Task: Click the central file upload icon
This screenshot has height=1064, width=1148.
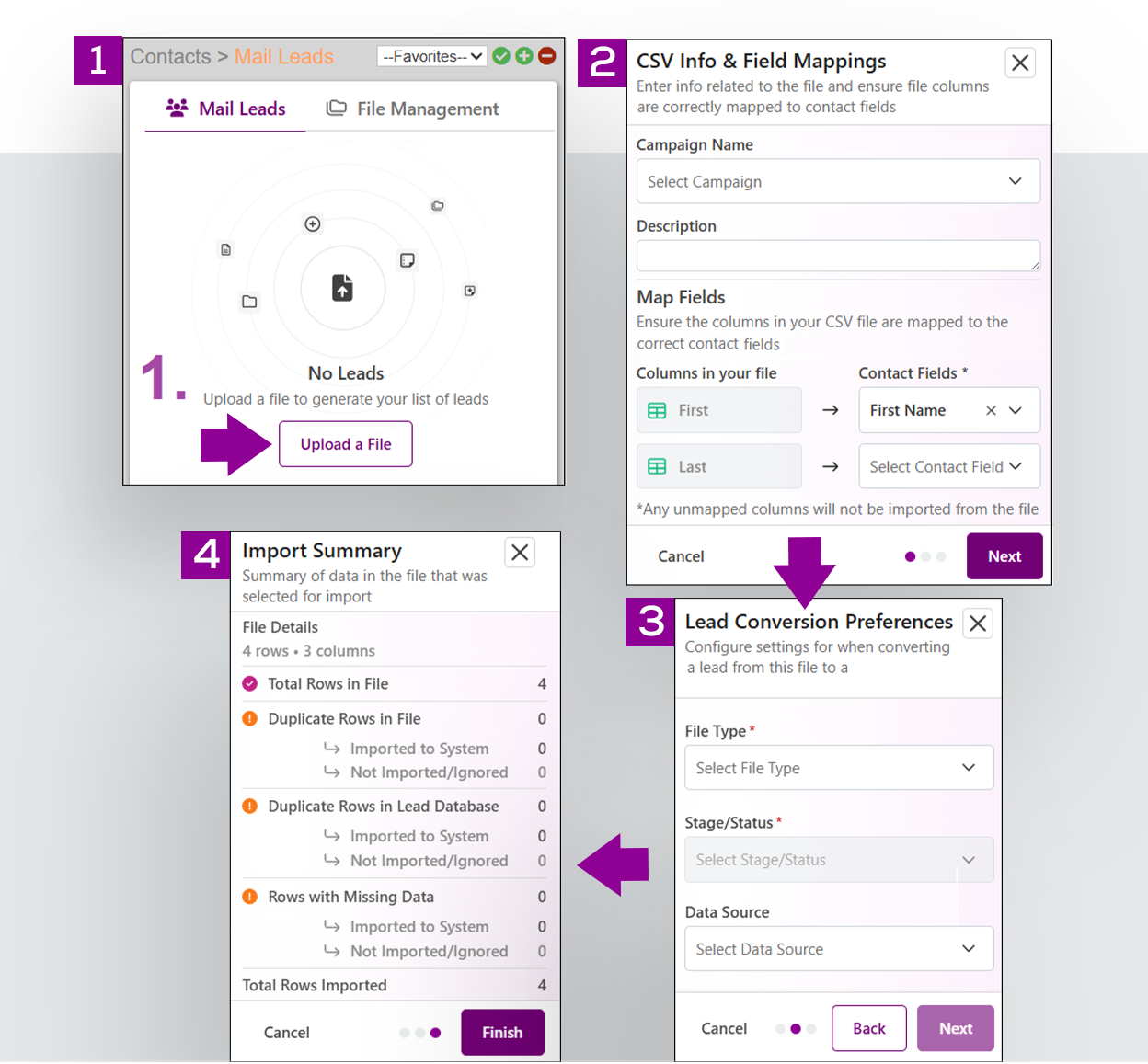Action: 343,288
